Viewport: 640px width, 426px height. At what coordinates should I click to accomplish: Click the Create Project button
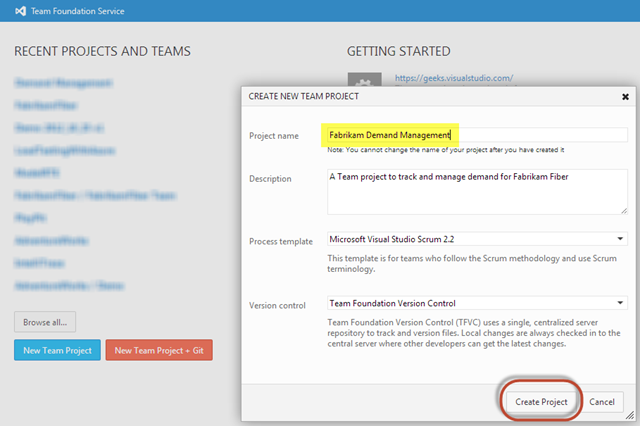541,402
